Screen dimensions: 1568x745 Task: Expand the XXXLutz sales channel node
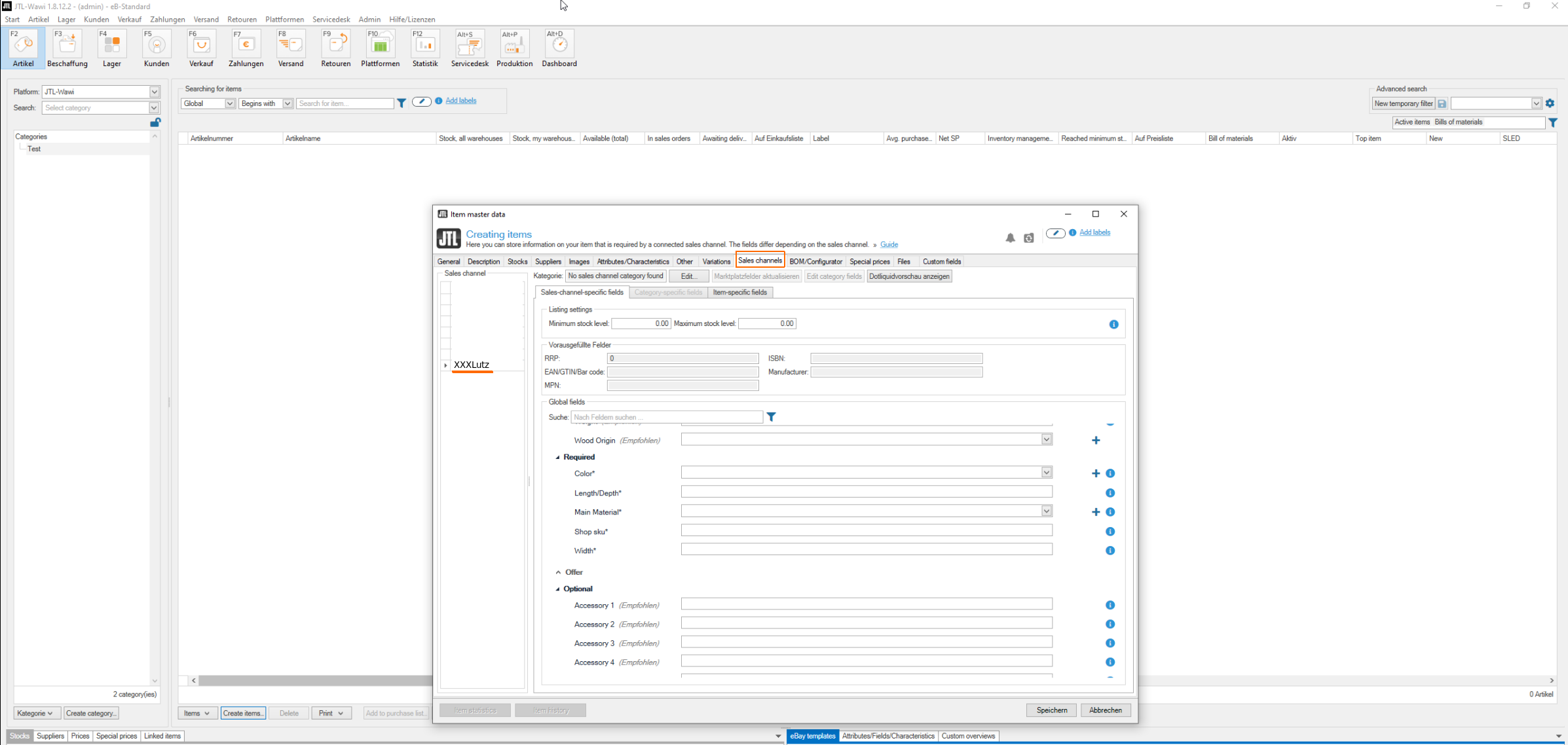tap(446, 365)
